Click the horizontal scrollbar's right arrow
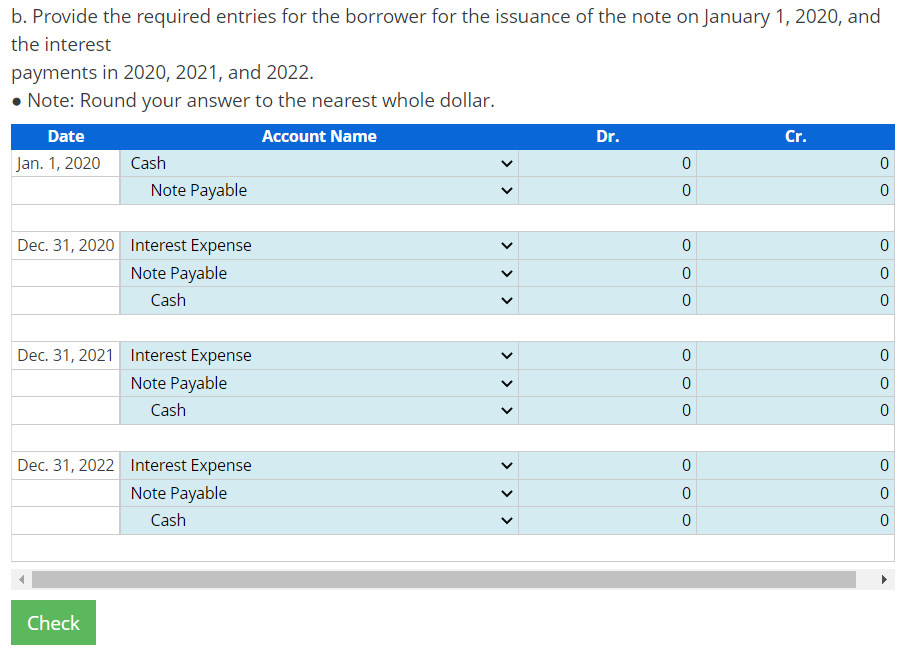 point(884,579)
